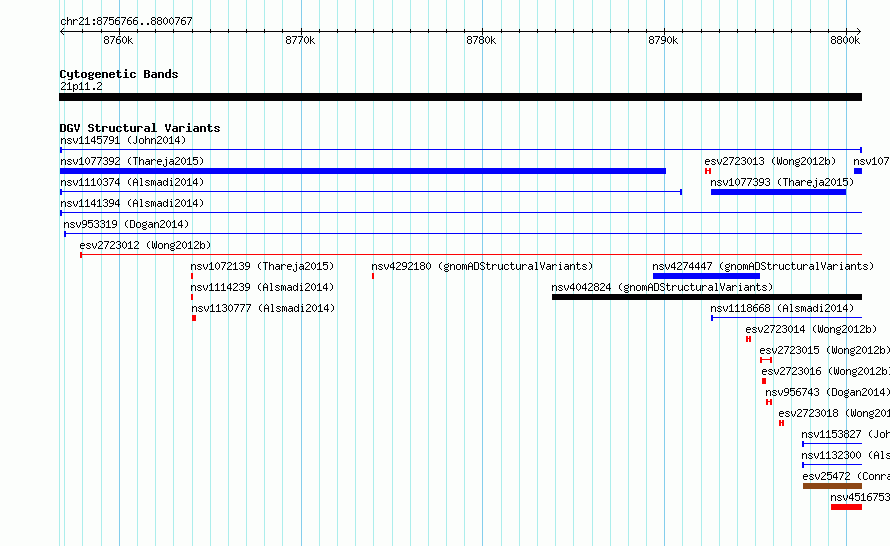Select the blue nsv4274447 variant bar

pyautogui.click(x=706, y=276)
